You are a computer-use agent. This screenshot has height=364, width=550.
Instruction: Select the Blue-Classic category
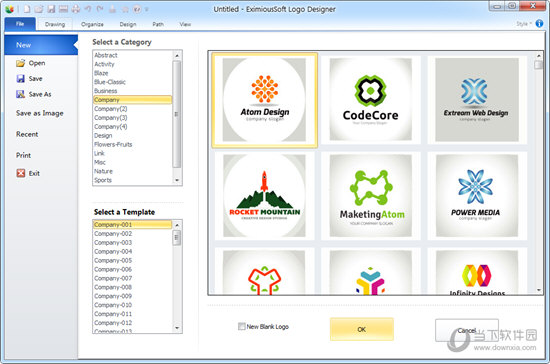(x=133, y=82)
